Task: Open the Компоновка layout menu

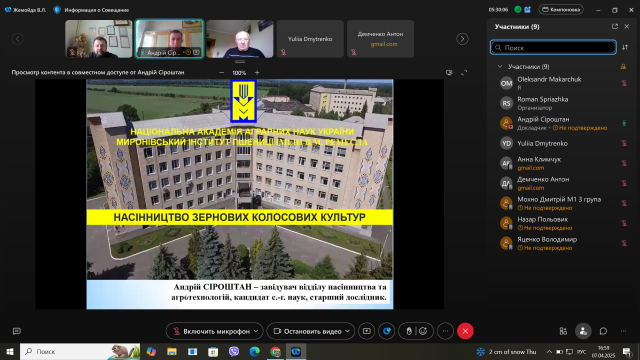Action: [561, 9]
